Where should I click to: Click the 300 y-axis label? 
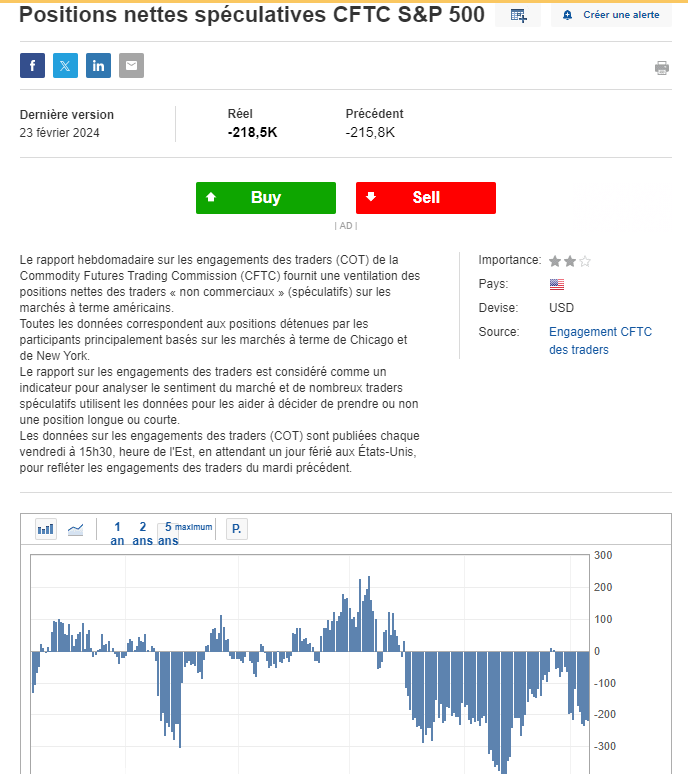603,555
